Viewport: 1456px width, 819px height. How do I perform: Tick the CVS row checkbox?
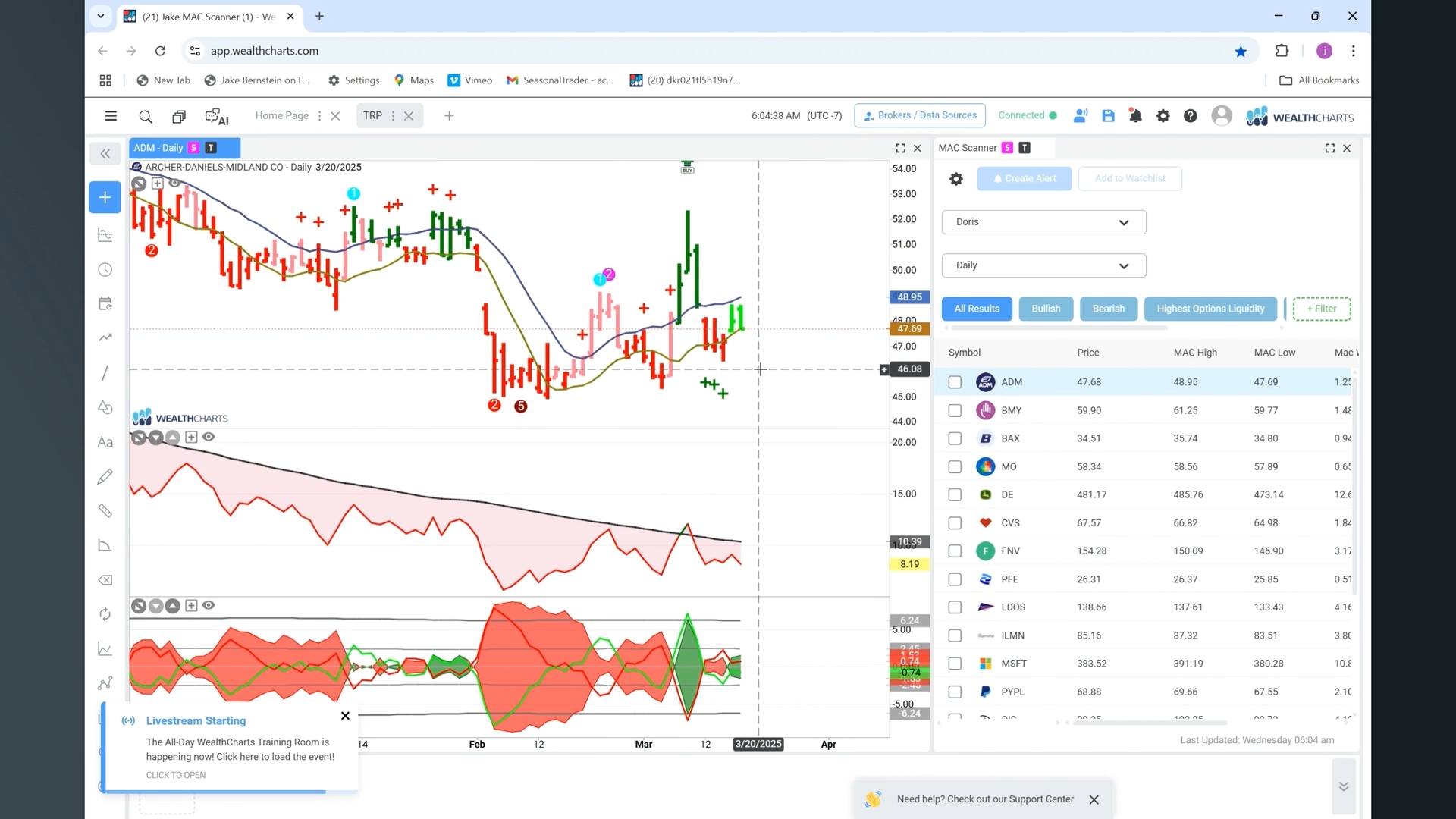tap(955, 523)
